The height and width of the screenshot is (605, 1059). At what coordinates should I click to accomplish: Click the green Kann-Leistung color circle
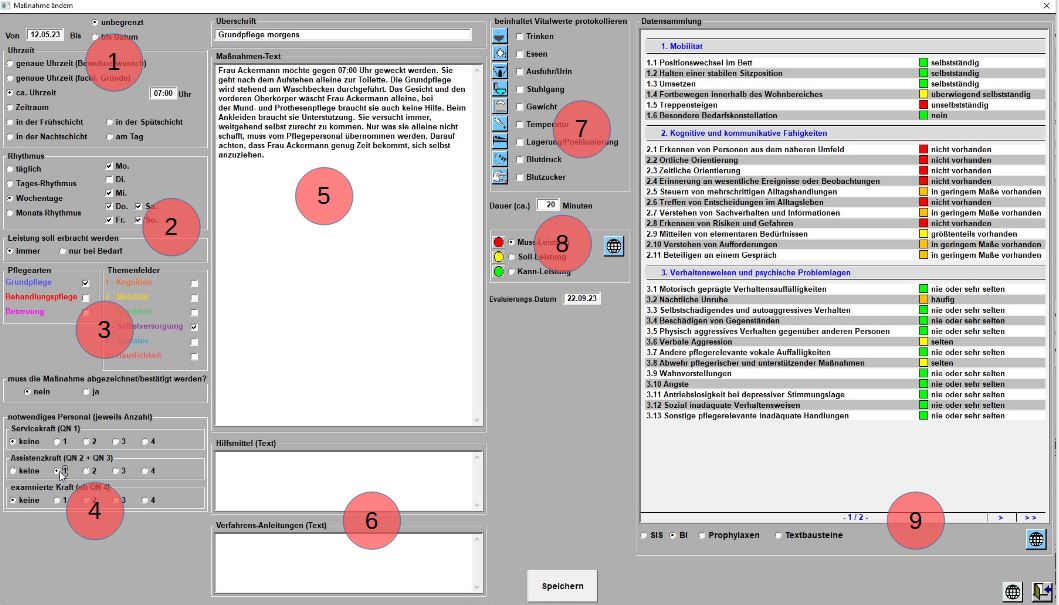(499, 271)
